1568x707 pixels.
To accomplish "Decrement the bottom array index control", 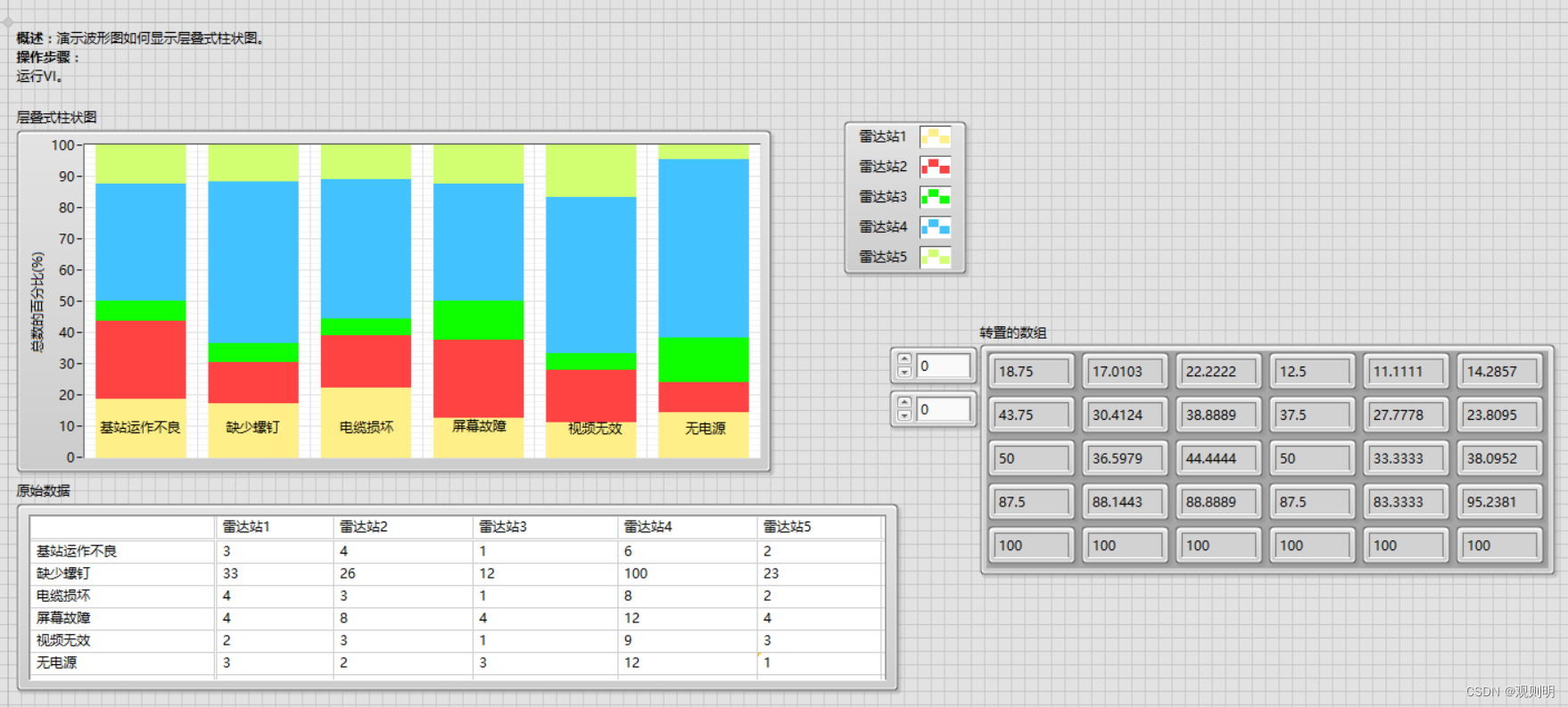I will pyautogui.click(x=904, y=415).
